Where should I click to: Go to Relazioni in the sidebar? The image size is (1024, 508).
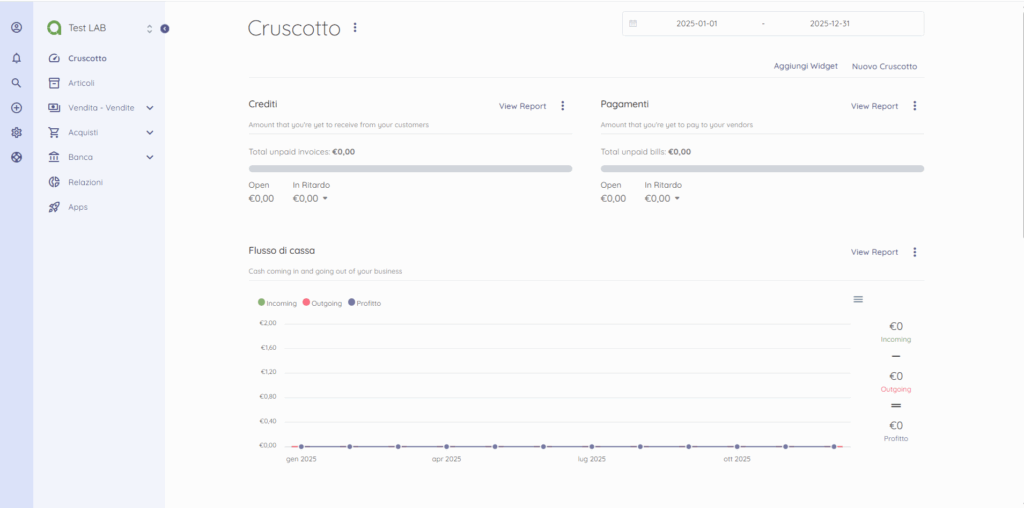[x=85, y=182]
